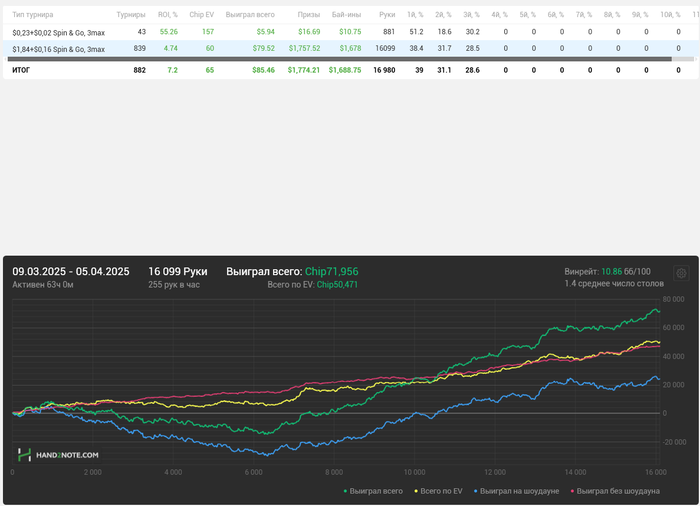This screenshot has height=506, width=700.
Task: Click Chip EV value 157
Action: coord(208,32)
